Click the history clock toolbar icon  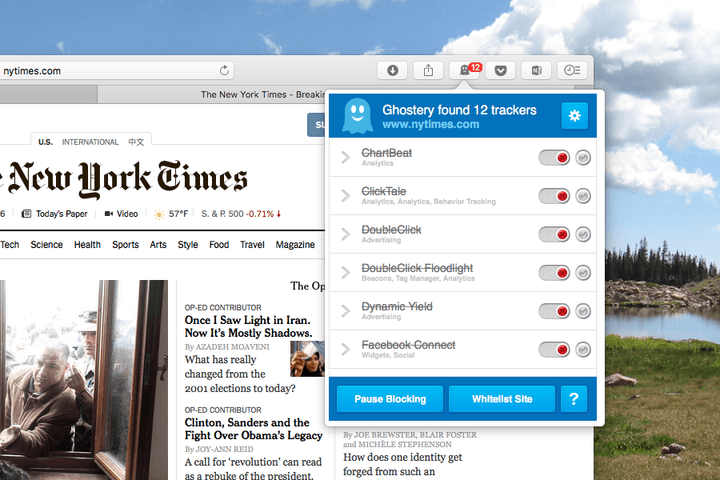point(572,70)
